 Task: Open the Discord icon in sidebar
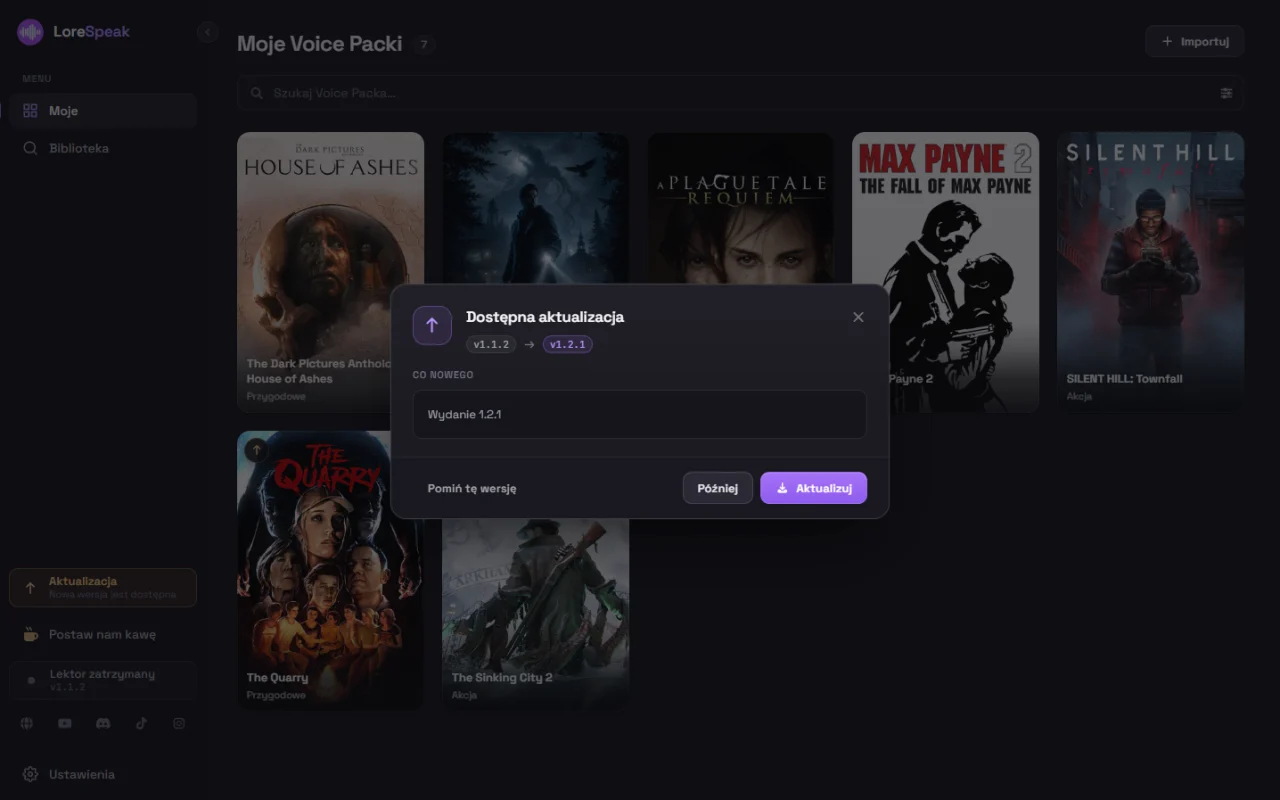[x=103, y=724]
